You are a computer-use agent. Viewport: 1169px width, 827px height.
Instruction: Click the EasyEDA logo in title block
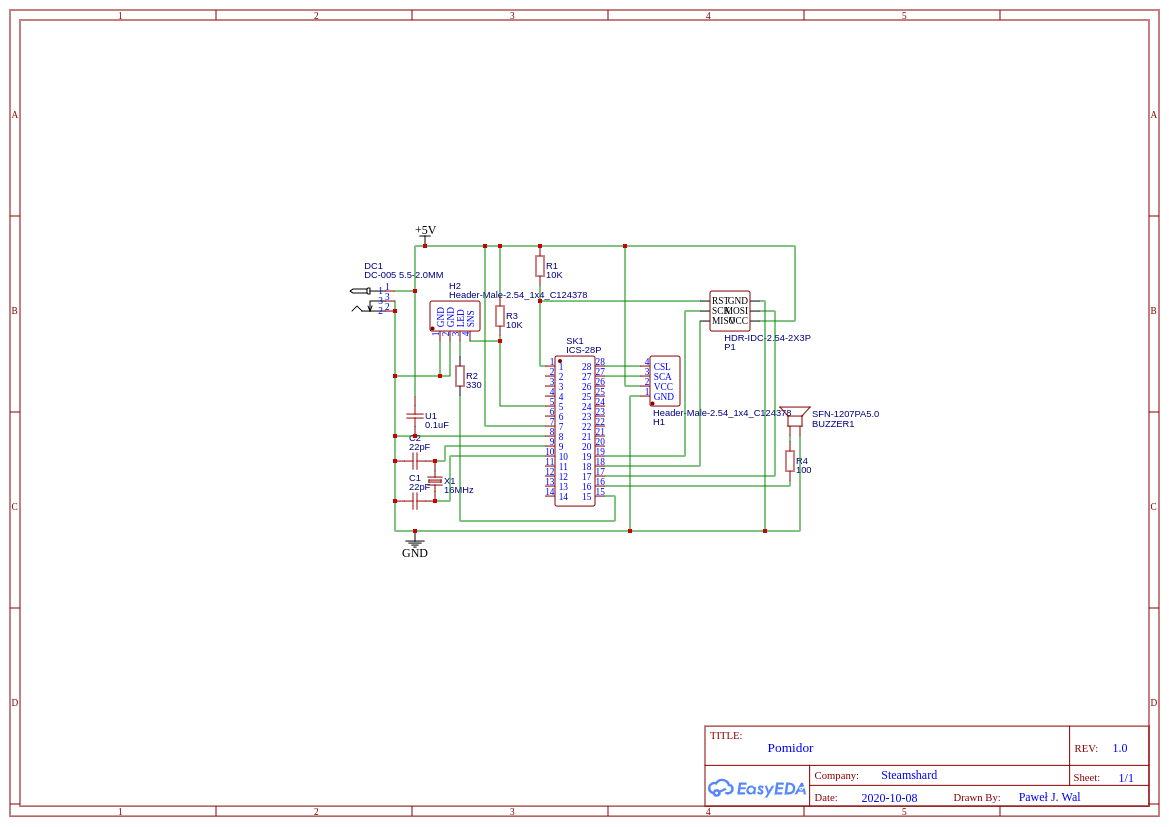pyautogui.click(x=757, y=788)
